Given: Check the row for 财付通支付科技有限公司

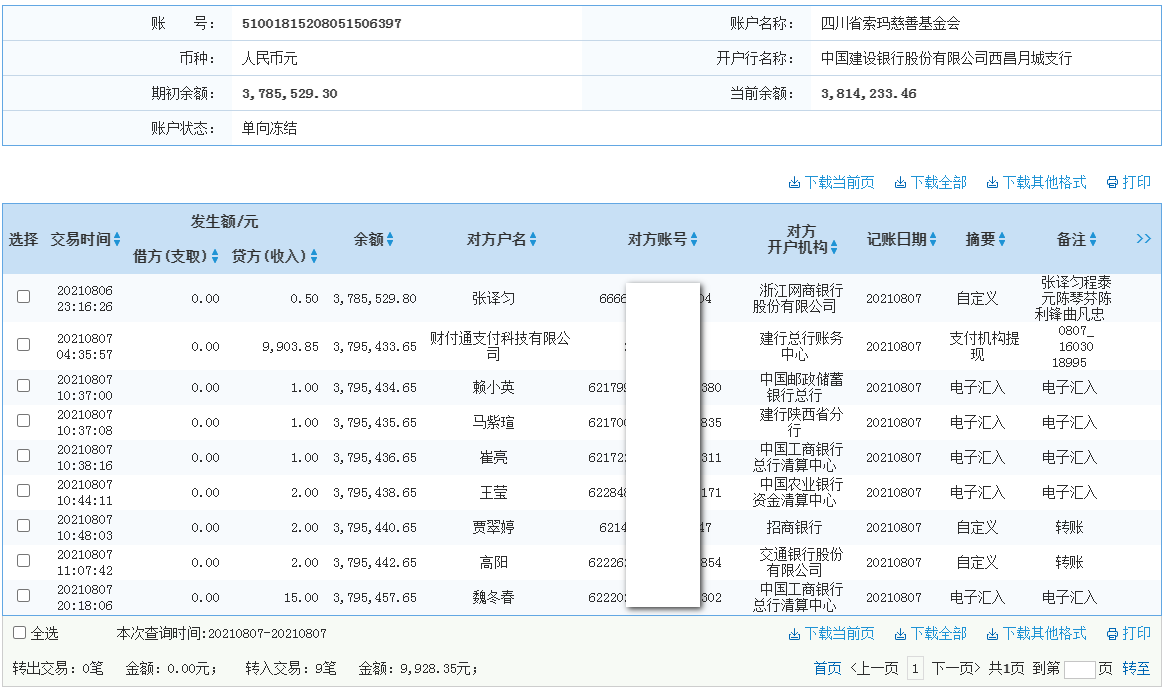Looking at the screenshot, I should tap(24, 345).
